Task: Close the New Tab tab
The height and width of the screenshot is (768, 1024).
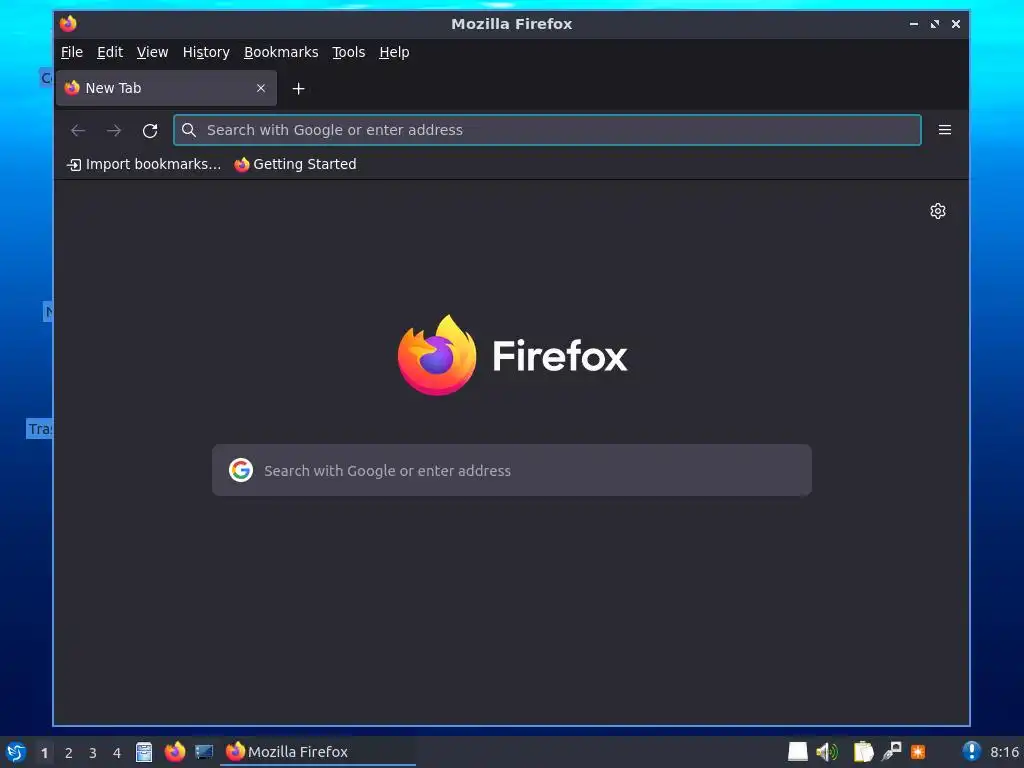Action: tap(261, 88)
